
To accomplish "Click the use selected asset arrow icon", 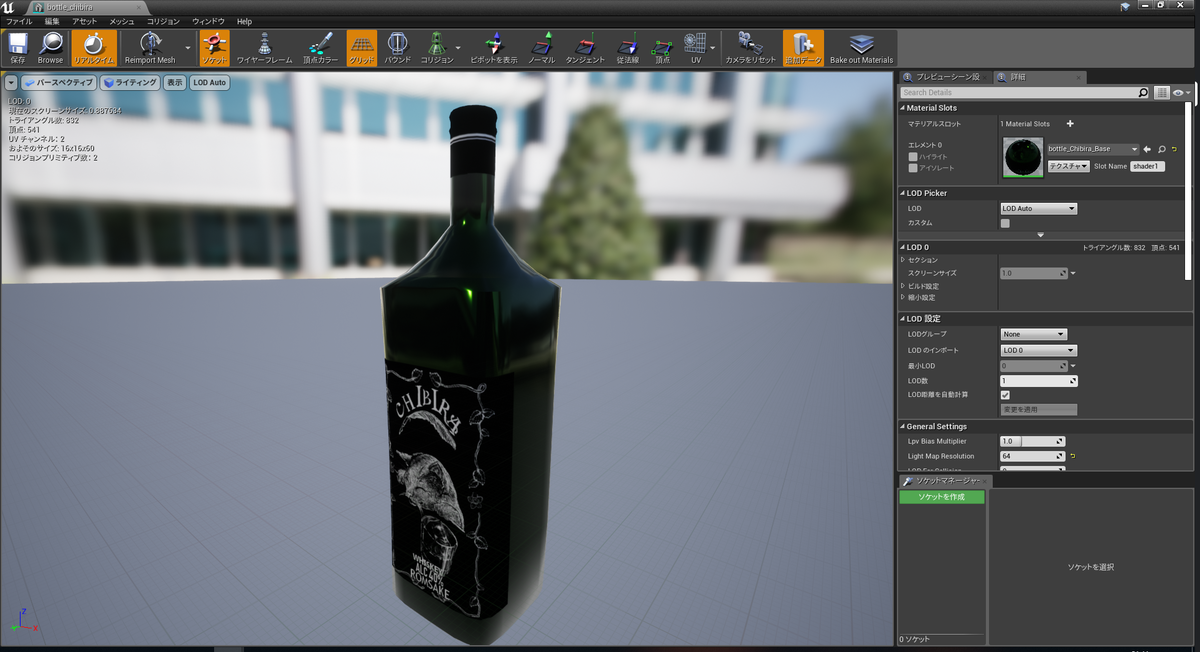I will 1148,149.
